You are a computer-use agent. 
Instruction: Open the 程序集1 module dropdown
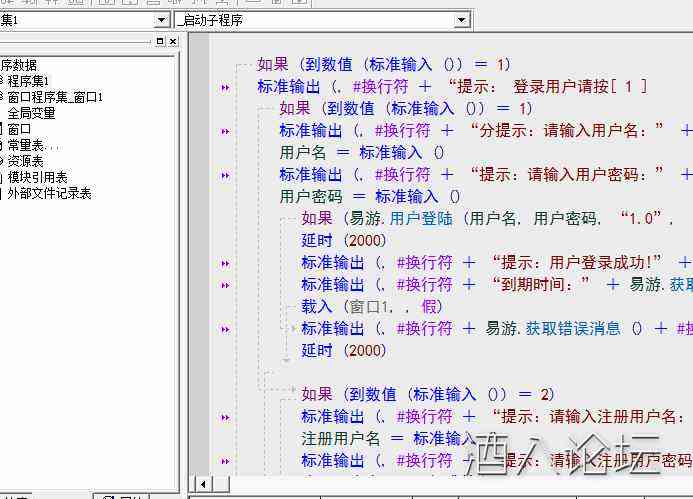pos(161,20)
